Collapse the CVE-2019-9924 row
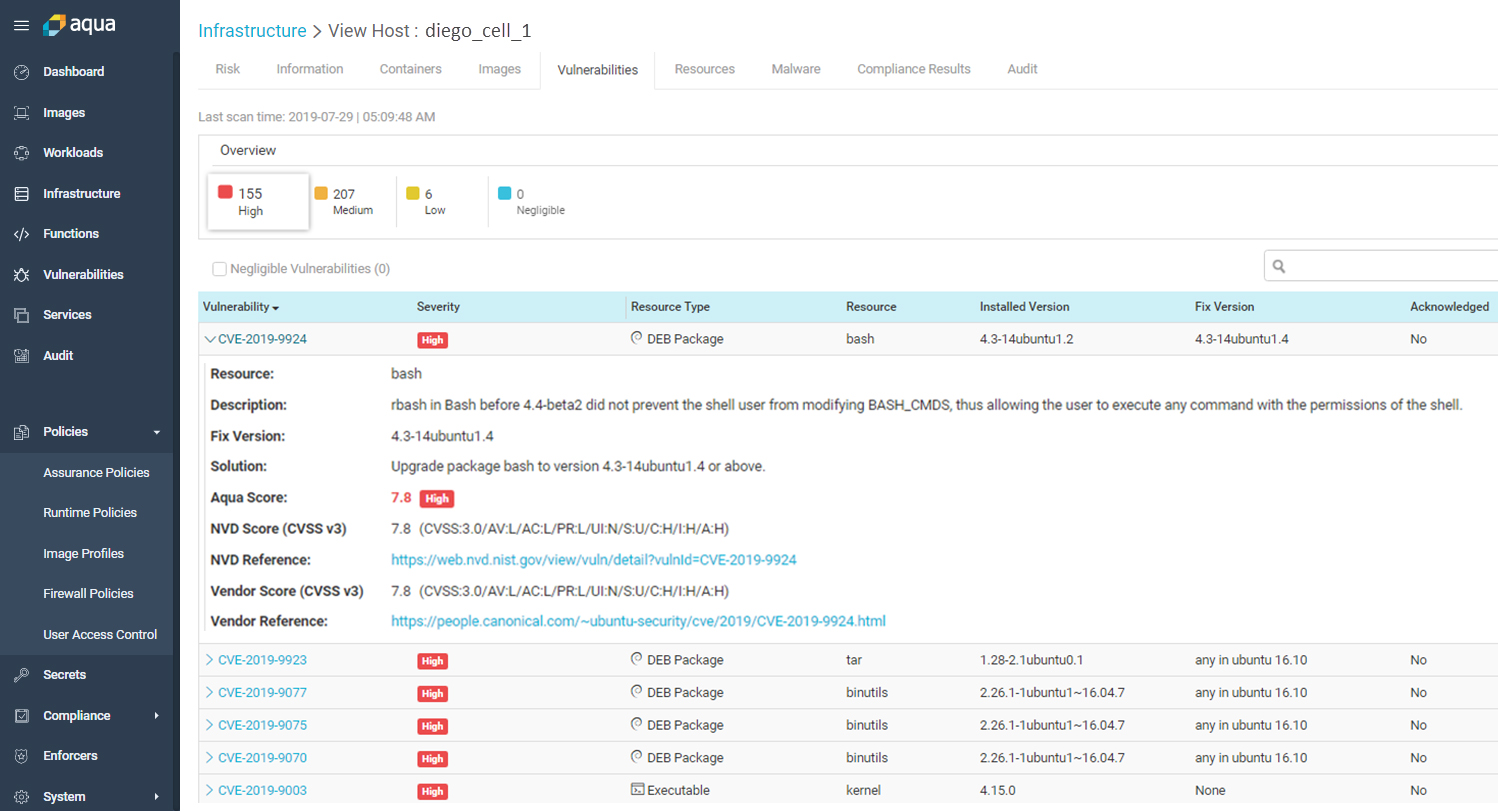Viewport: 1498px width, 811px height. [209, 339]
